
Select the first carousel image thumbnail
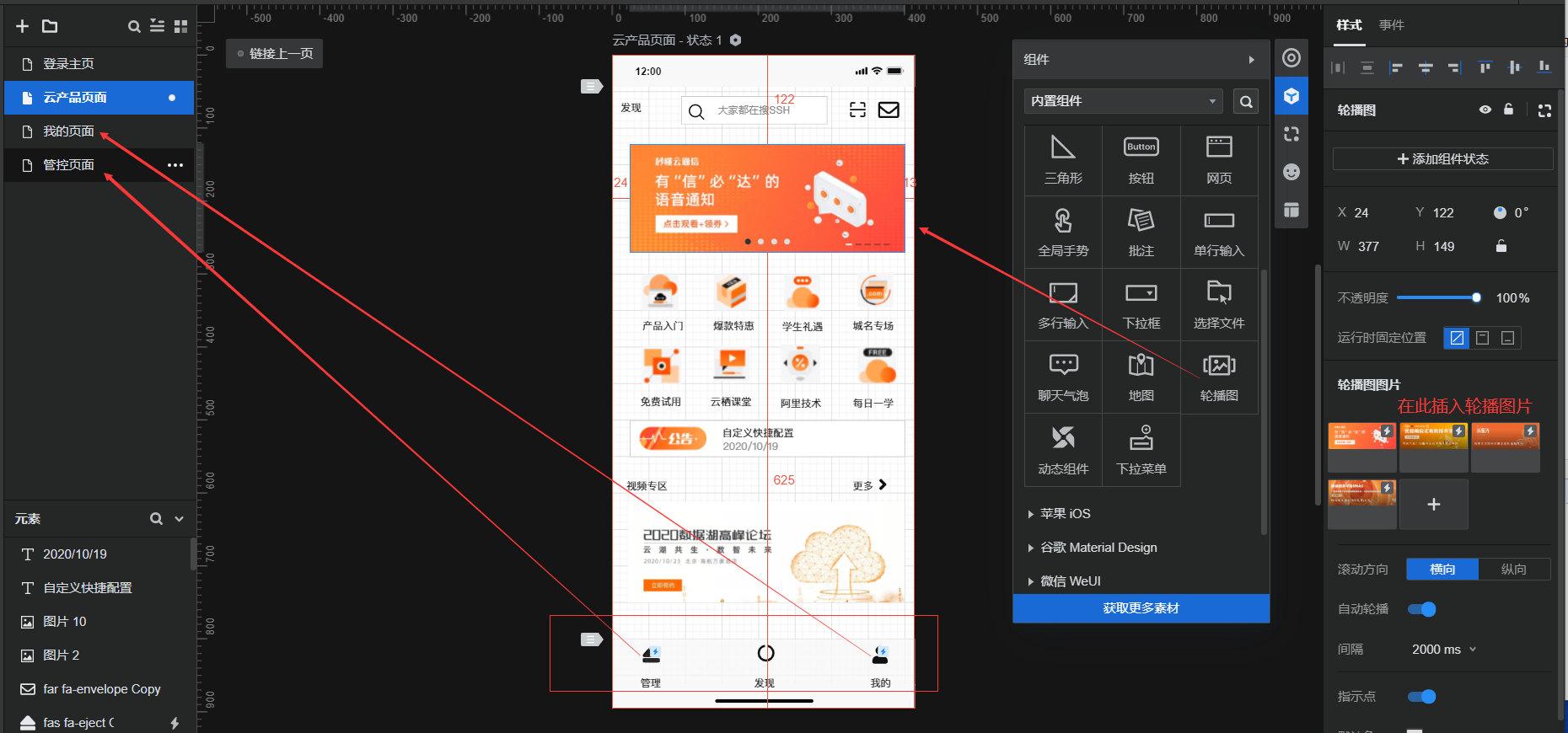1362,447
